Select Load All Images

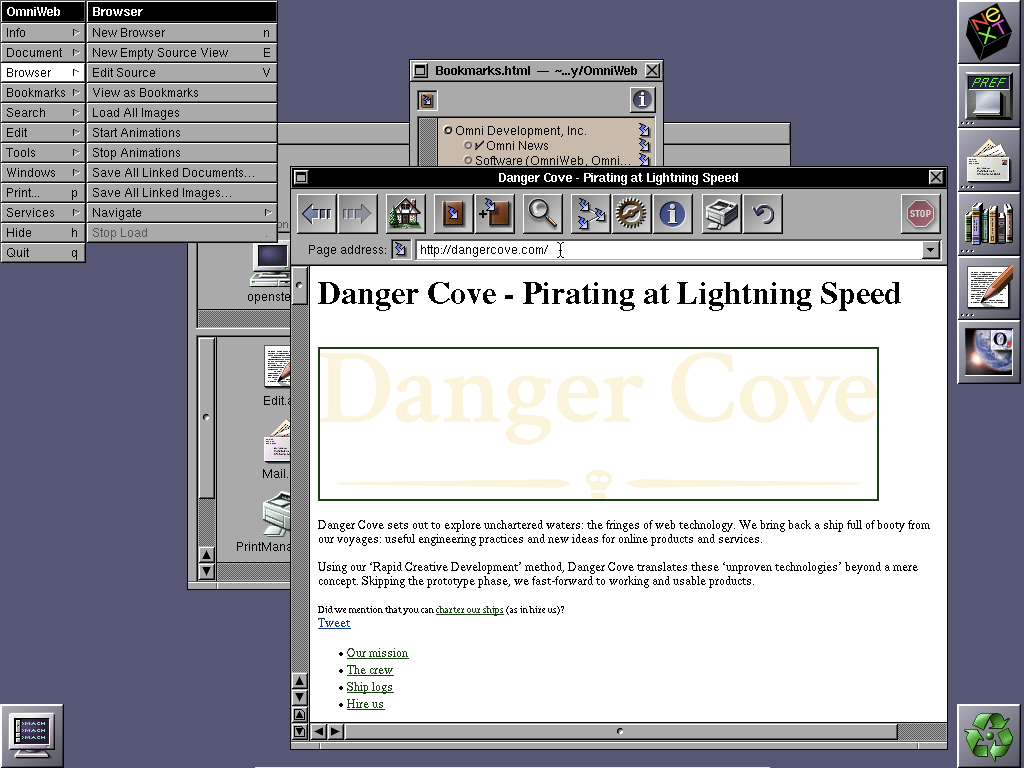tap(182, 112)
